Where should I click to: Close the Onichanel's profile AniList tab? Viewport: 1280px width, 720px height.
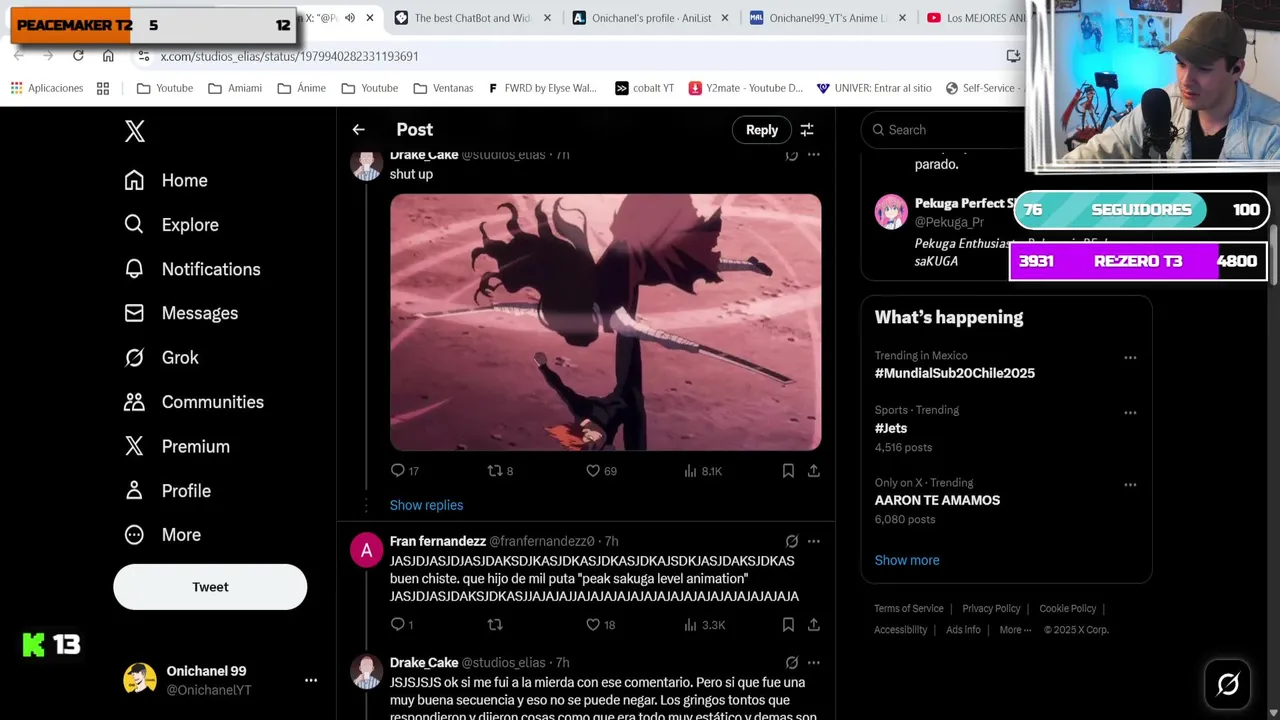725,18
